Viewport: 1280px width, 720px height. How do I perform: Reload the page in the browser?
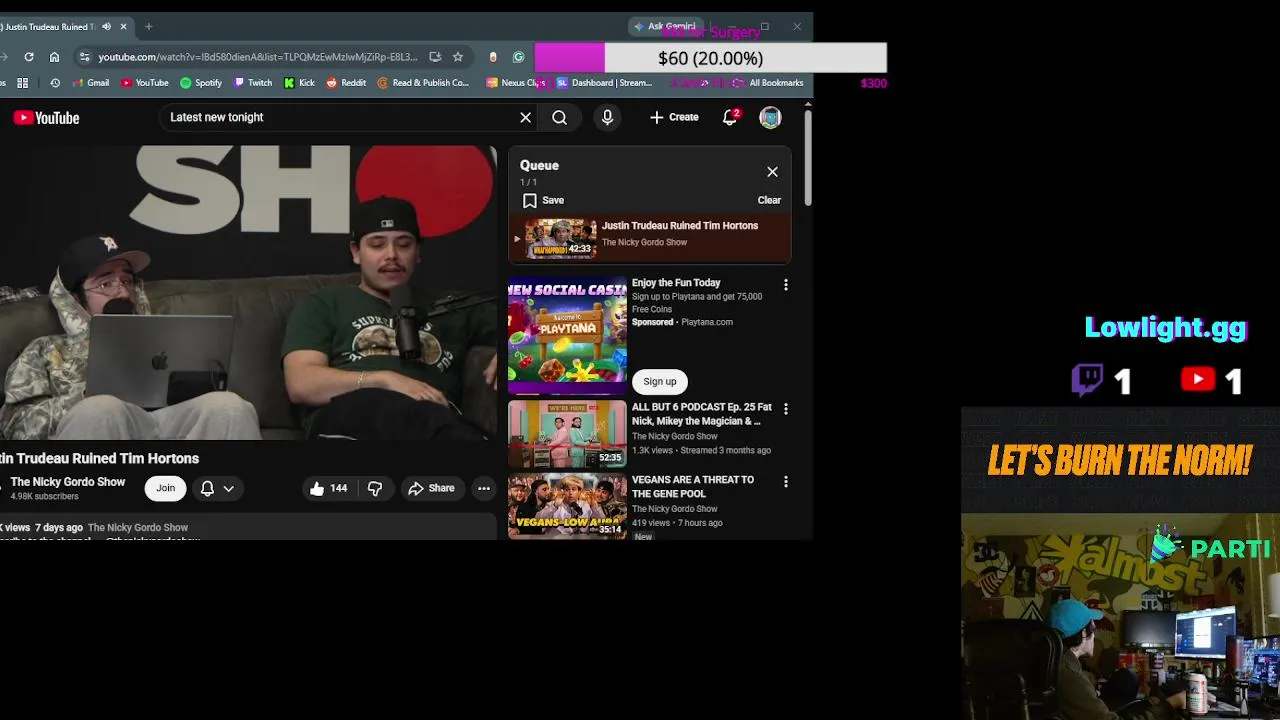pyautogui.click(x=29, y=57)
